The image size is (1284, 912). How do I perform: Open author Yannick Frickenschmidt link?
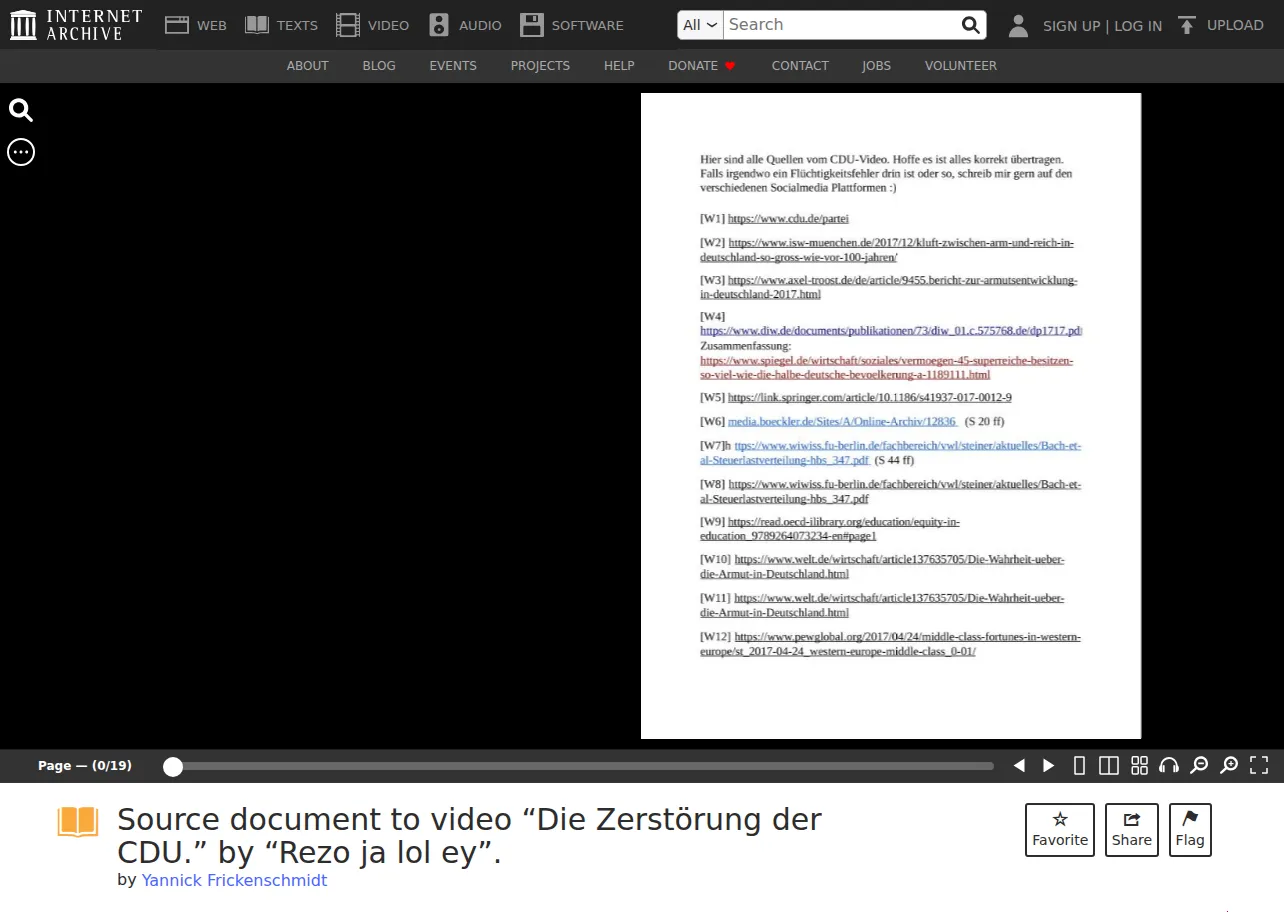234,880
